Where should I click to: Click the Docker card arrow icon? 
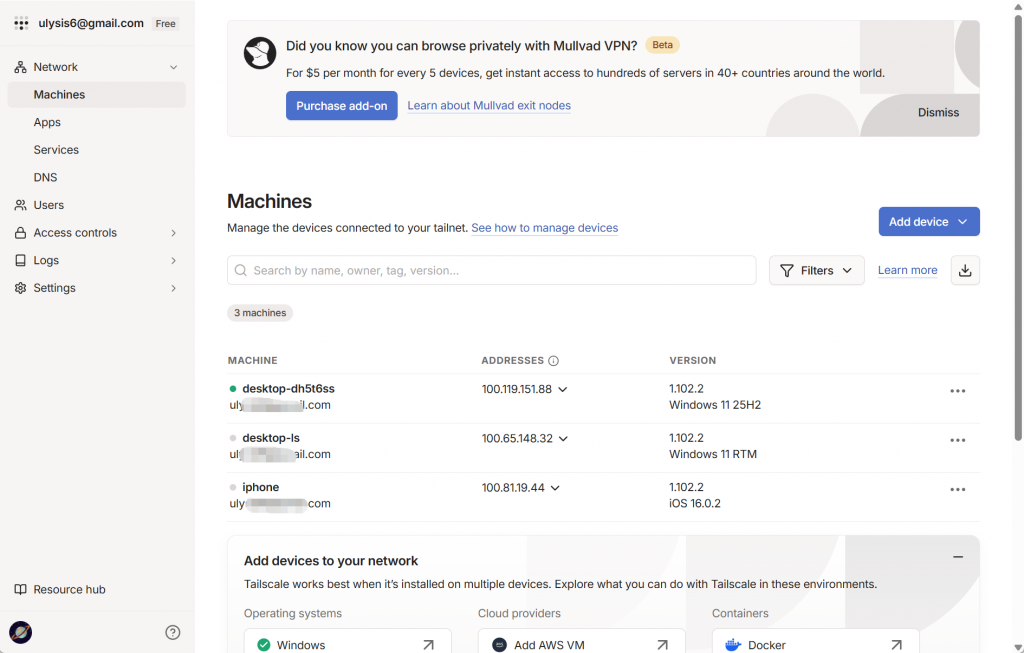(896, 645)
